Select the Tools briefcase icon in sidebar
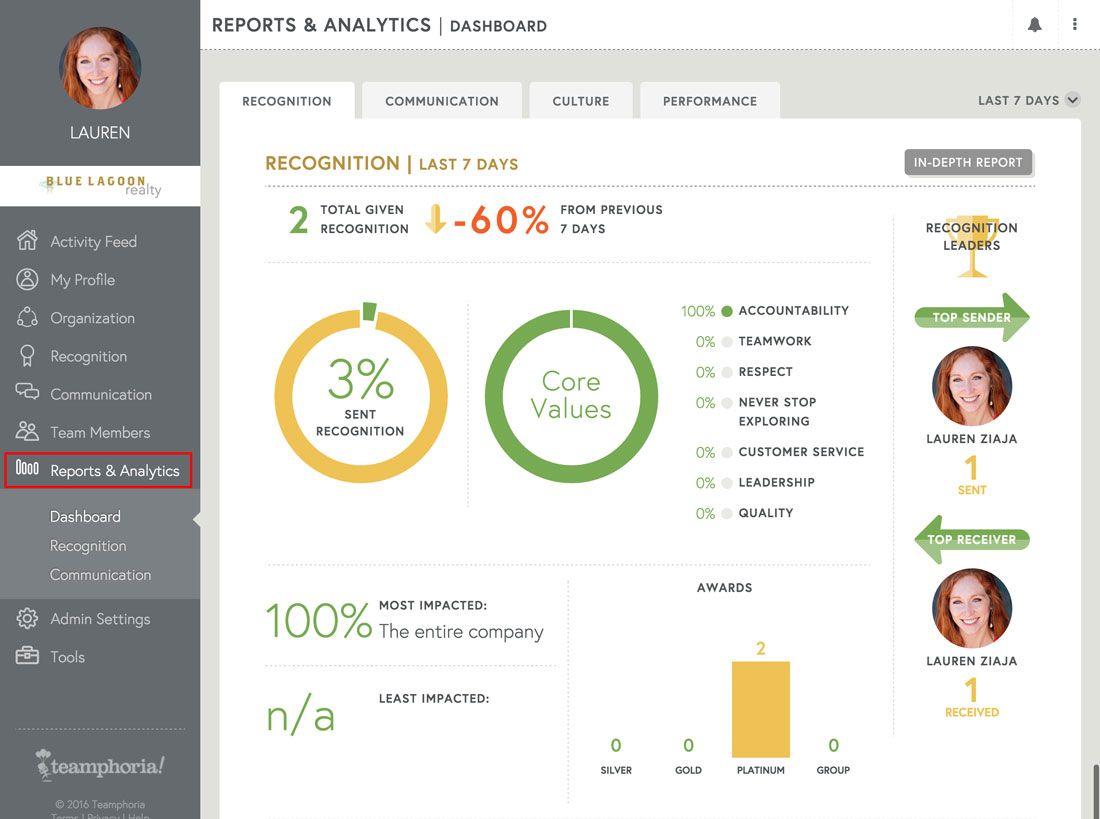 (x=29, y=656)
